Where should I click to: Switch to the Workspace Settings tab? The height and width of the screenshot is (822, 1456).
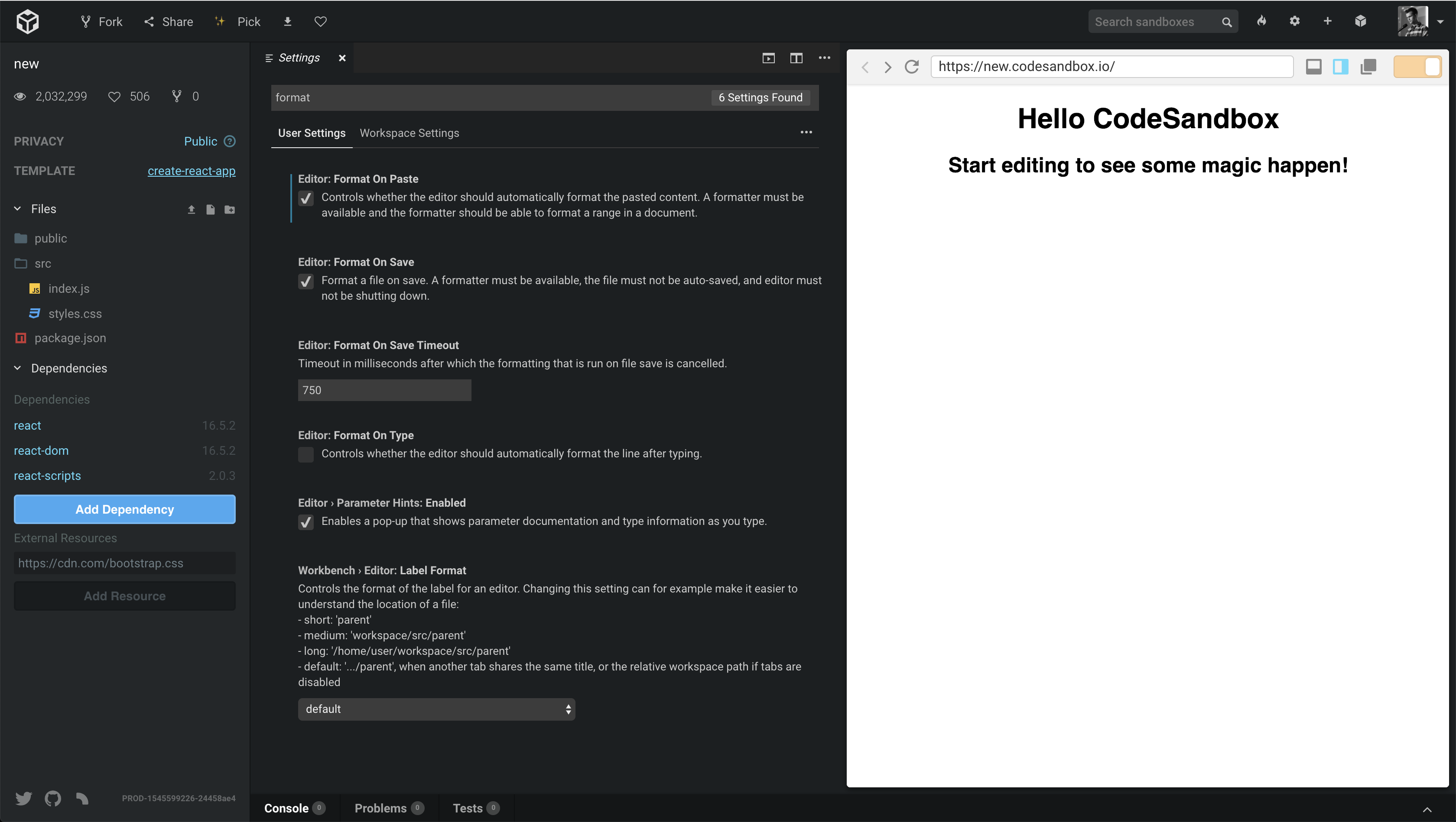pyautogui.click(x=409, y=133)
